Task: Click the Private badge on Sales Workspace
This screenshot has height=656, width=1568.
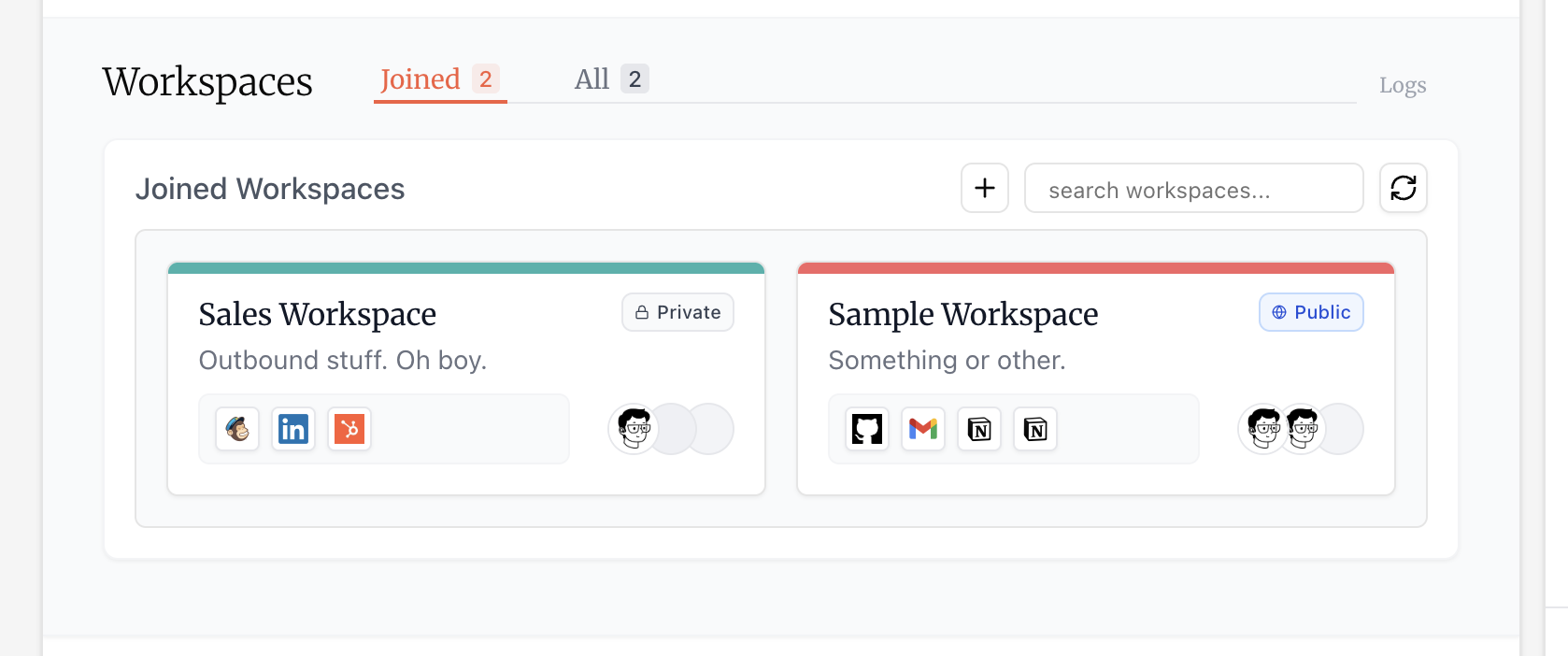Action: coord(677,313)
